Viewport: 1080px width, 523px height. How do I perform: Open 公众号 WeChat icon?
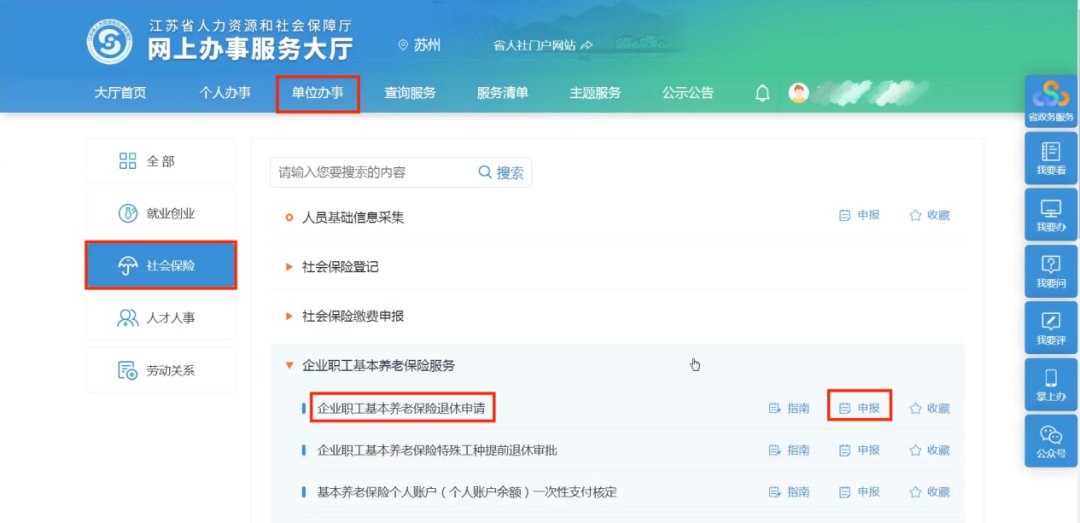click(x=1051, y=440)
